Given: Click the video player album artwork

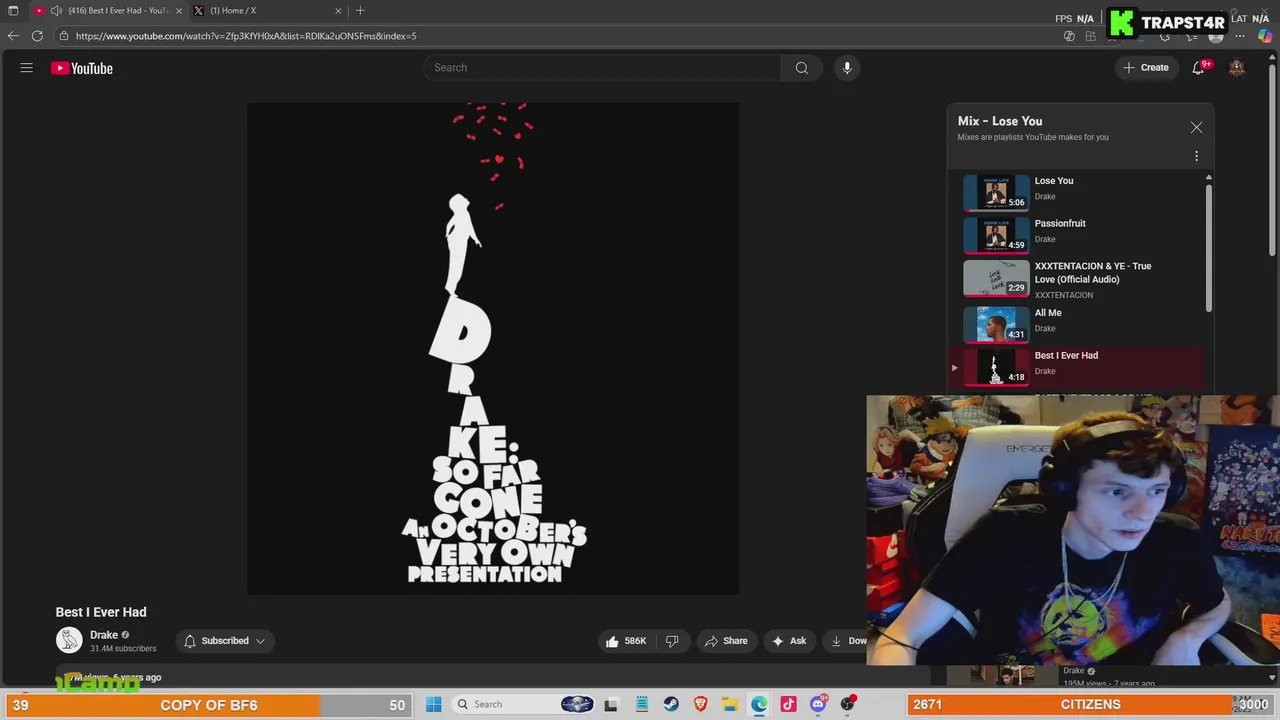Looking at the screenshot, I should 493,348.
